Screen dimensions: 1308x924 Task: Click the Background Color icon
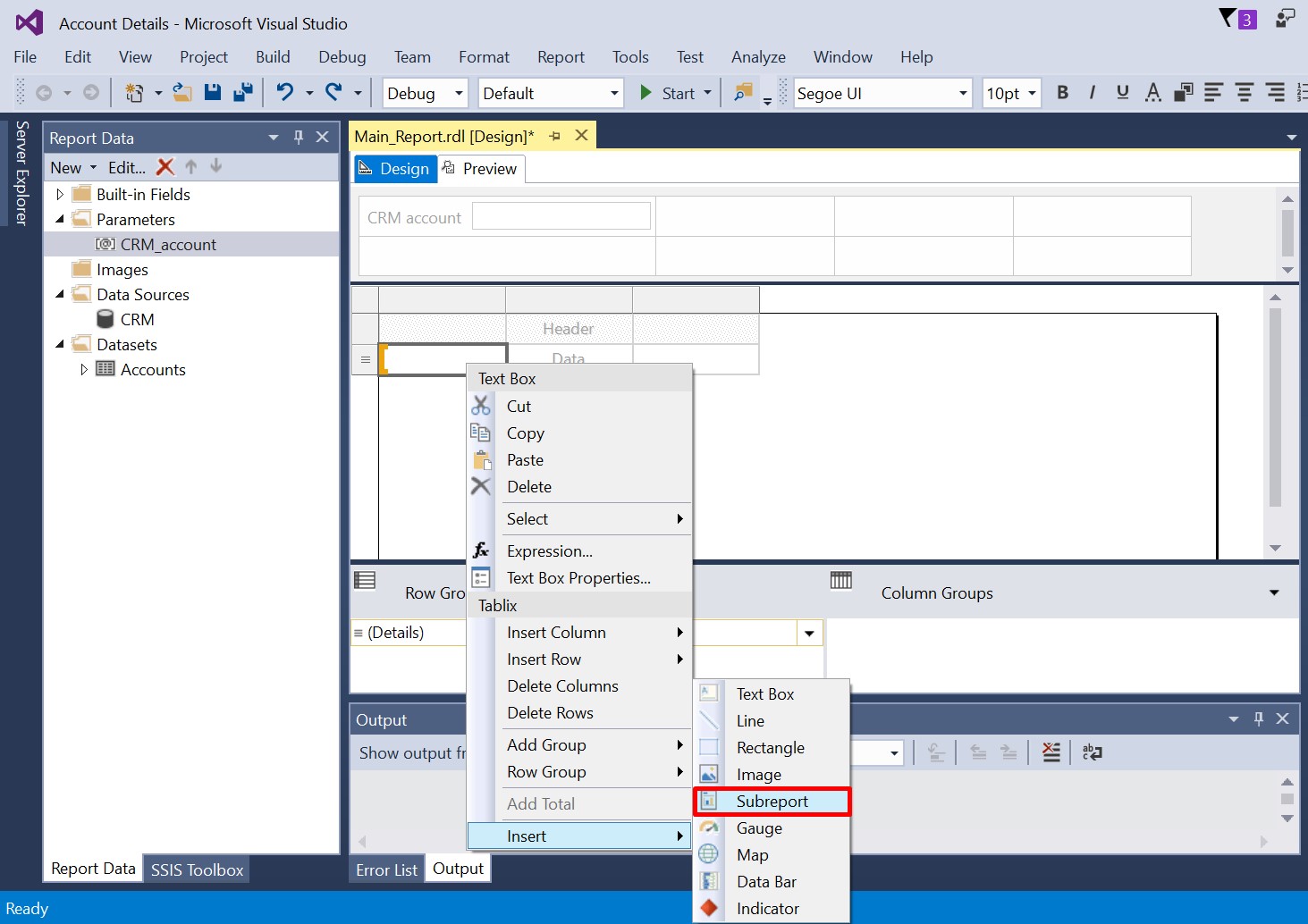[x=1184, y=92]
